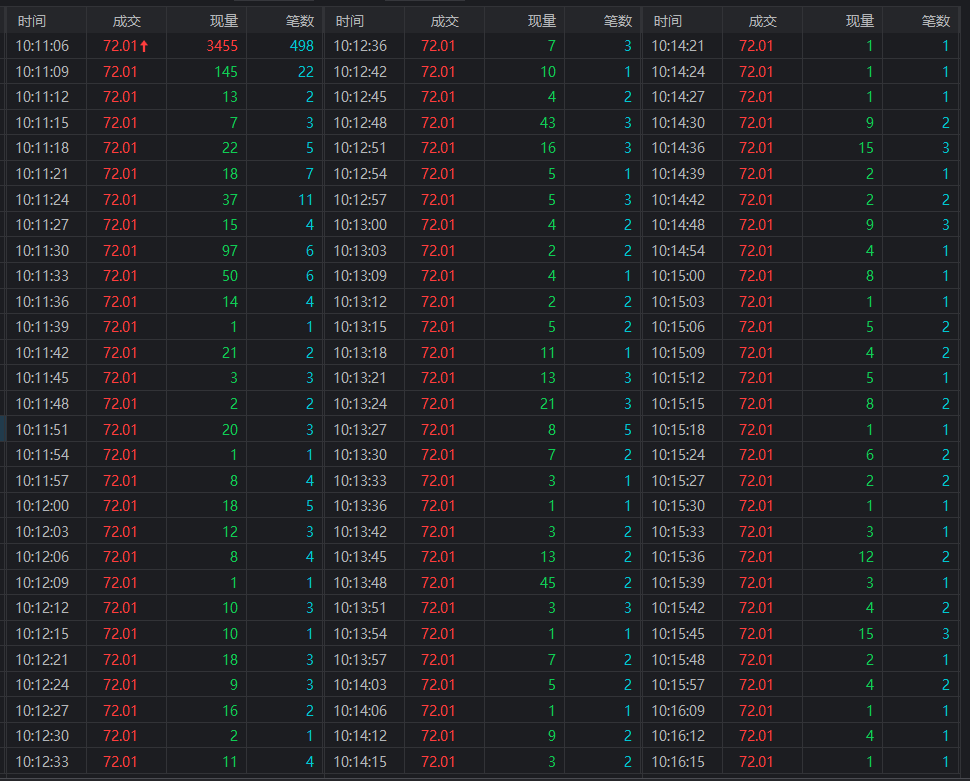
Task: Click the 10:11:09 time cell
Action: pyautogui.click(x=42, y=72)
